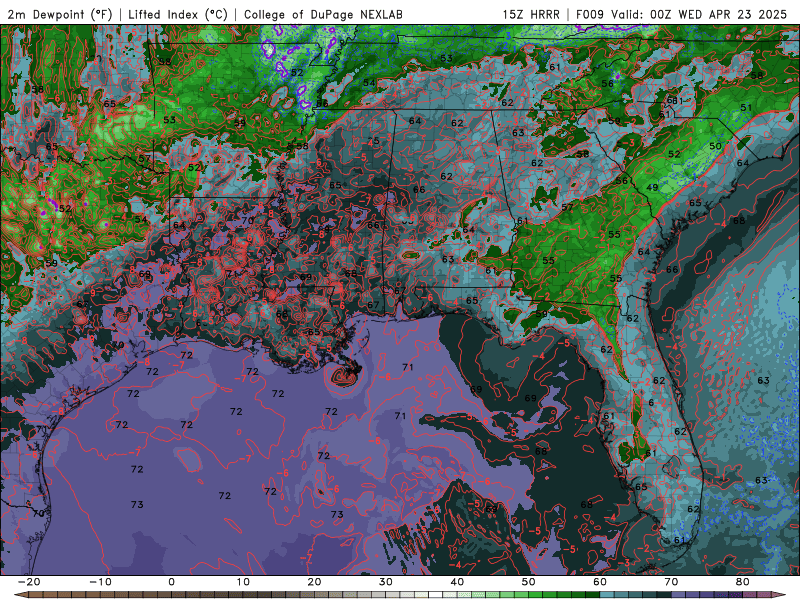Click the -10 tick label on color bar
The image size is (800, 600).
click(x=100, y=582)
